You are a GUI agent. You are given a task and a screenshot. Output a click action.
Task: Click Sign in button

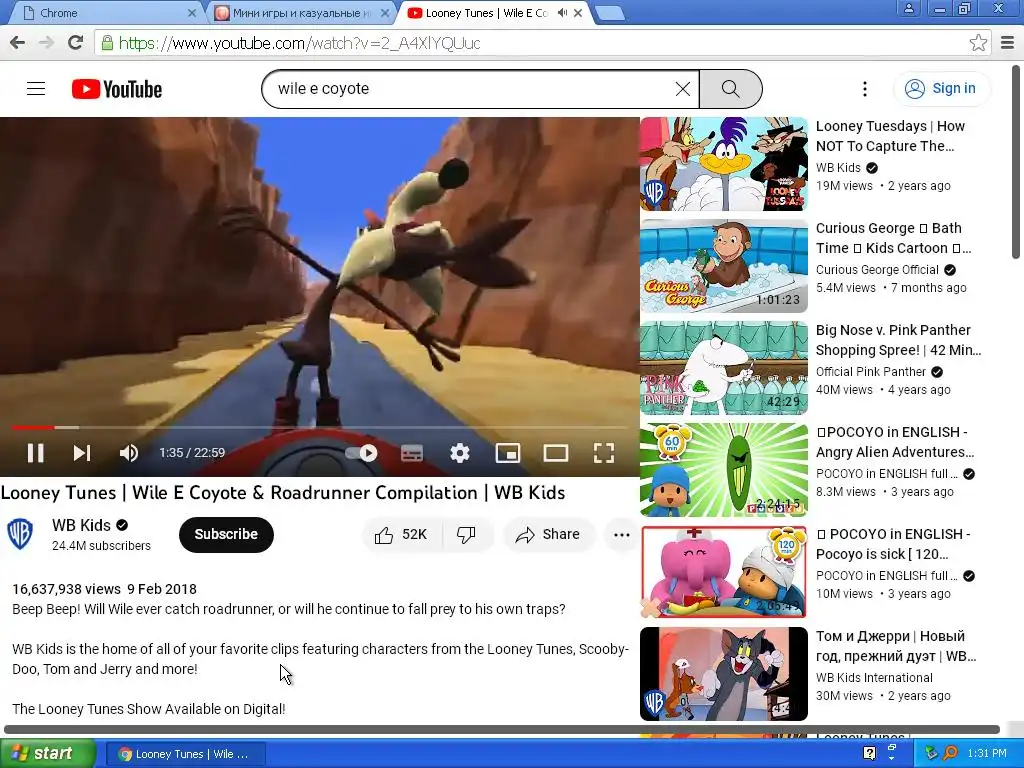[x=941, y=88]
